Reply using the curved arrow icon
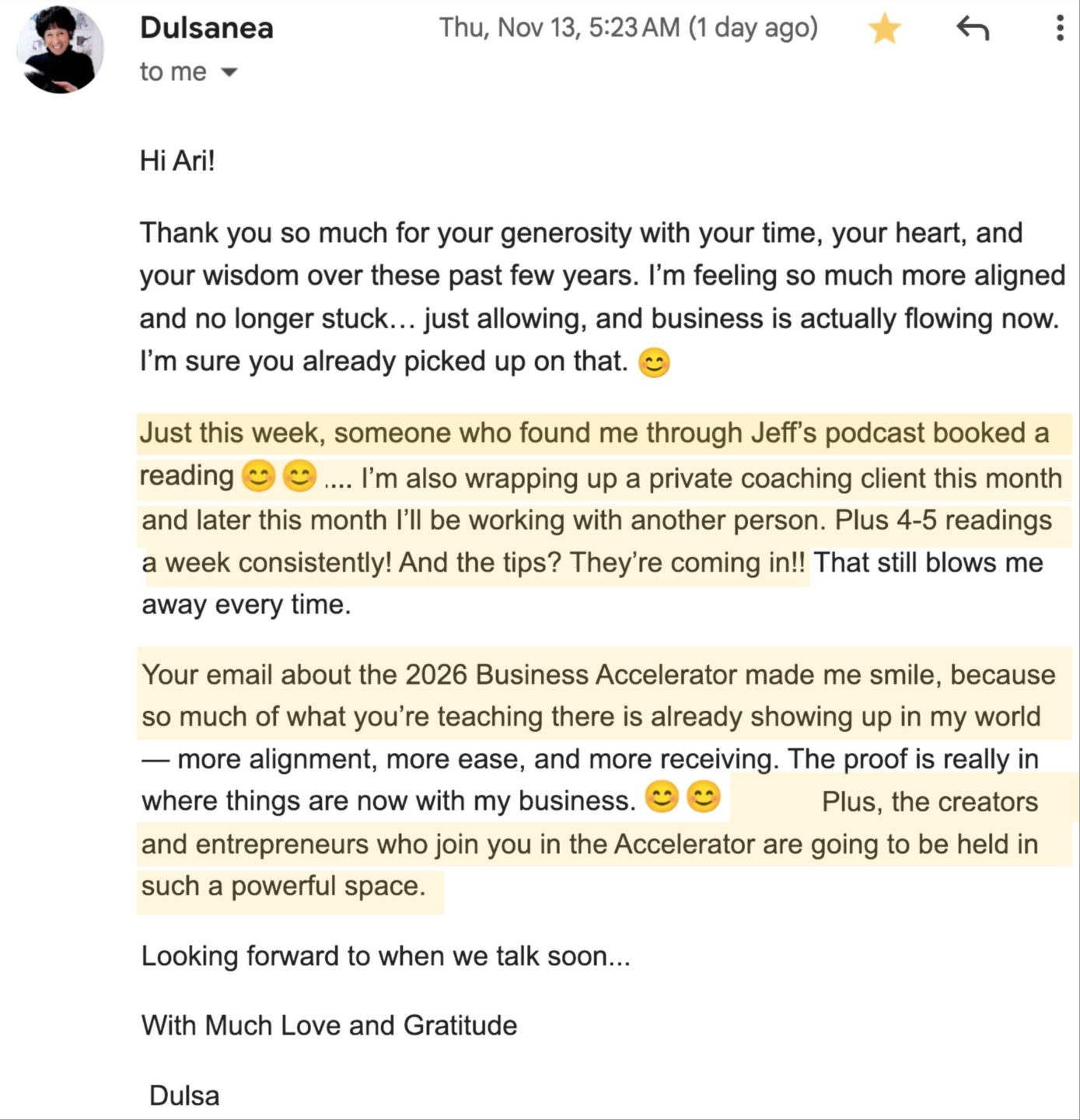 pyautogui.click(x=972, y=29)
